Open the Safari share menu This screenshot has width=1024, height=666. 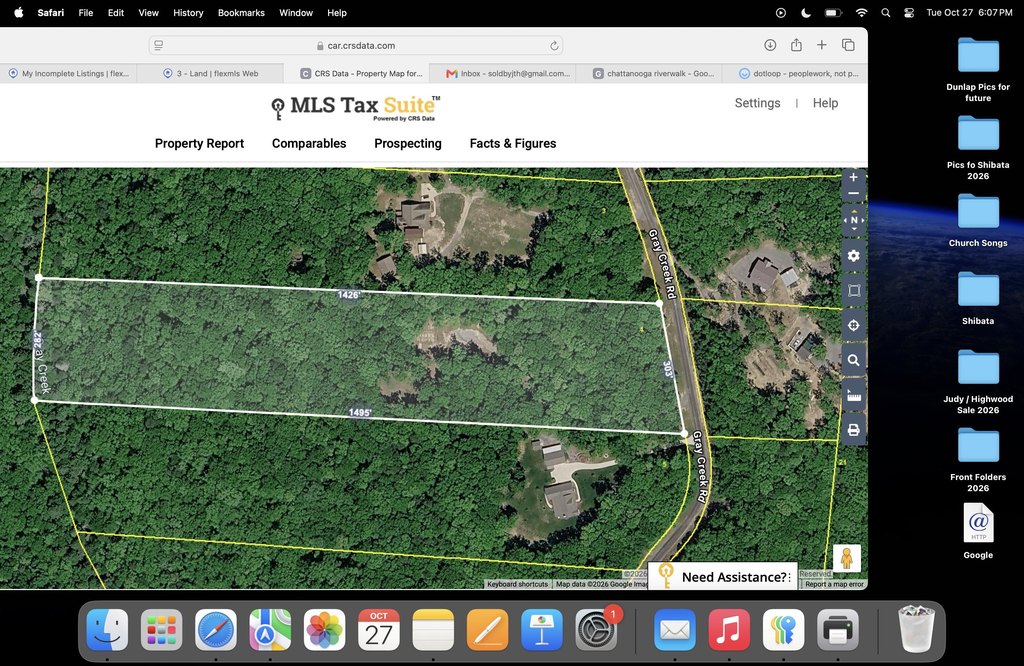[x=796, y=45]
